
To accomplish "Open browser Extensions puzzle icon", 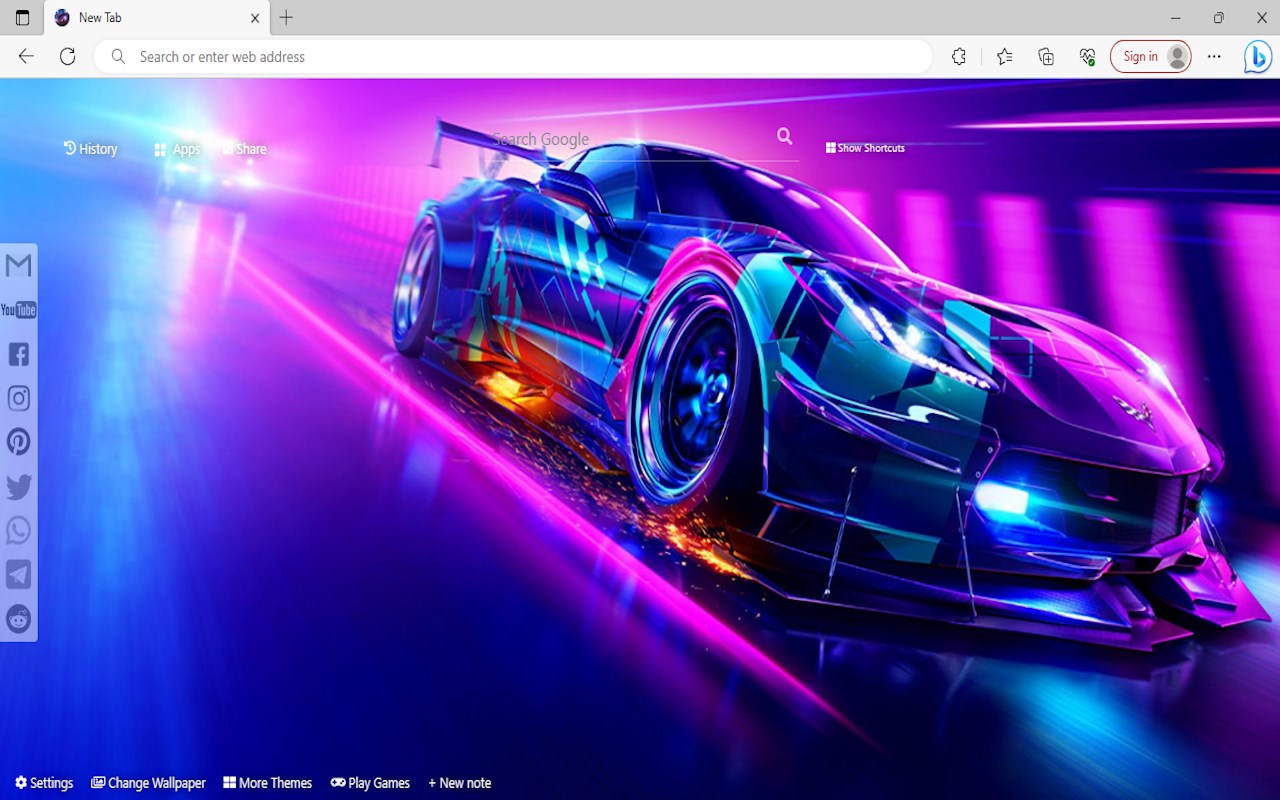I will [x=959, y=57].
